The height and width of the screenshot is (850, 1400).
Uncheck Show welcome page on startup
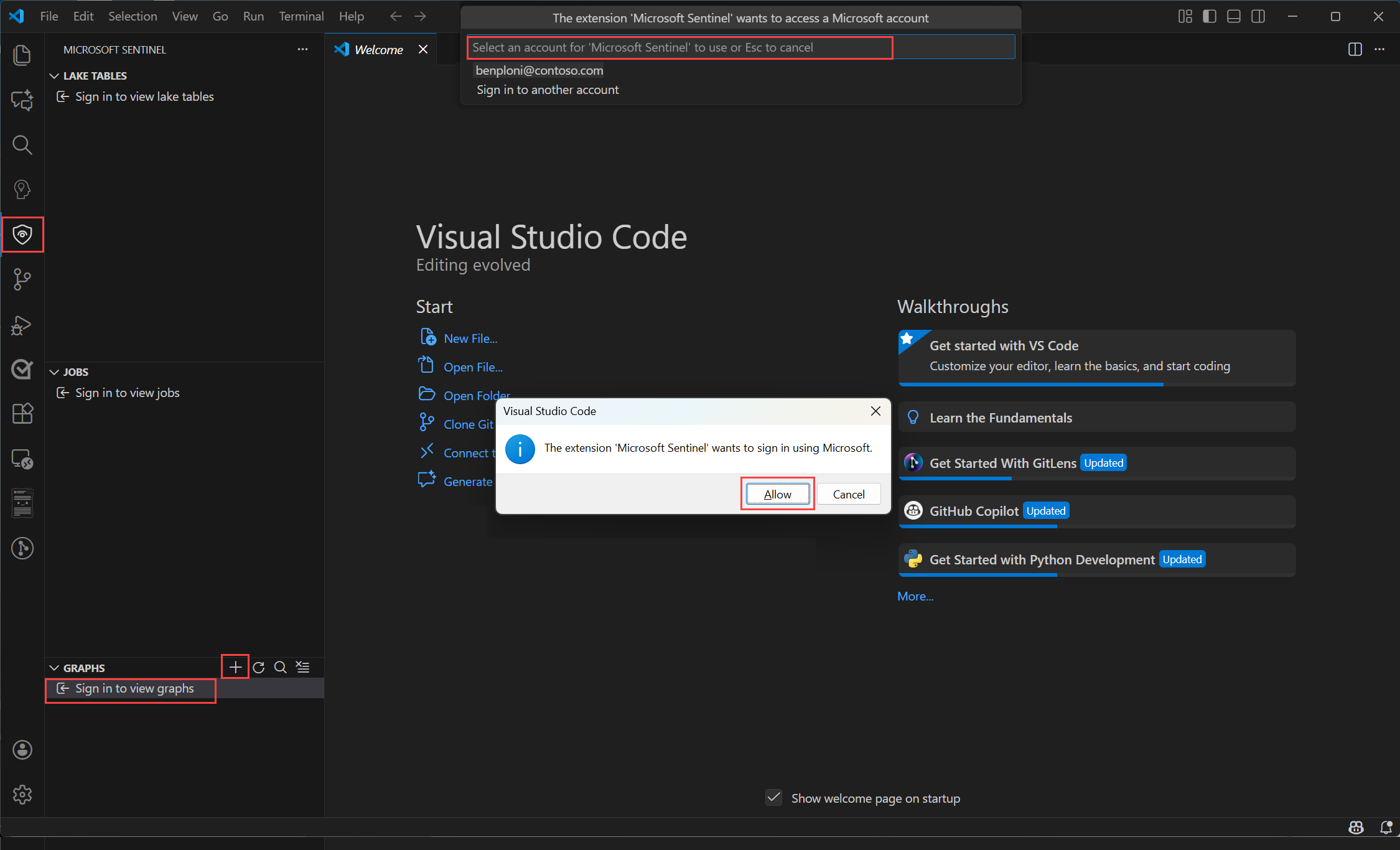pyautogui.click(x=773, y=798)
